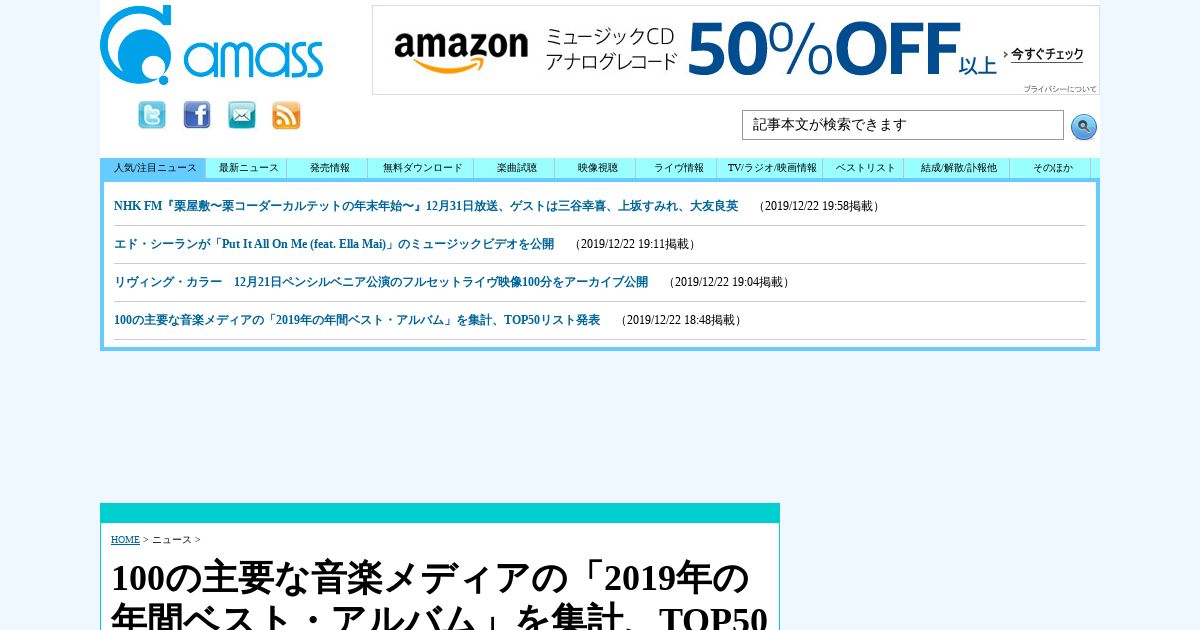This screenshot has height=630, width=1200.
Task: Click the HOME breadcrumb link
Action: coord(125,540)
